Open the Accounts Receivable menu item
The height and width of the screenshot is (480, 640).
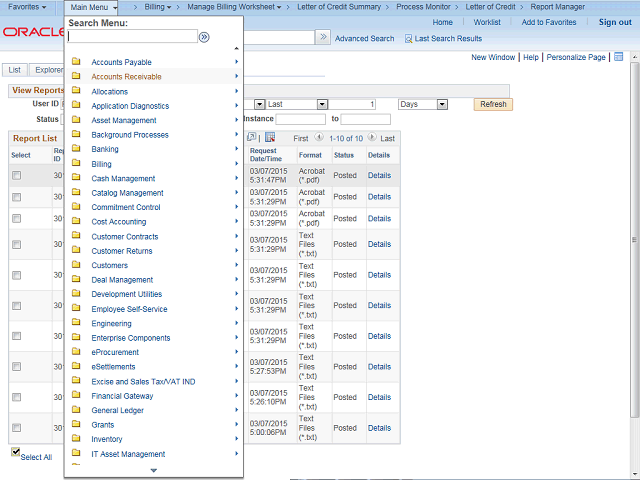[126, 77]
